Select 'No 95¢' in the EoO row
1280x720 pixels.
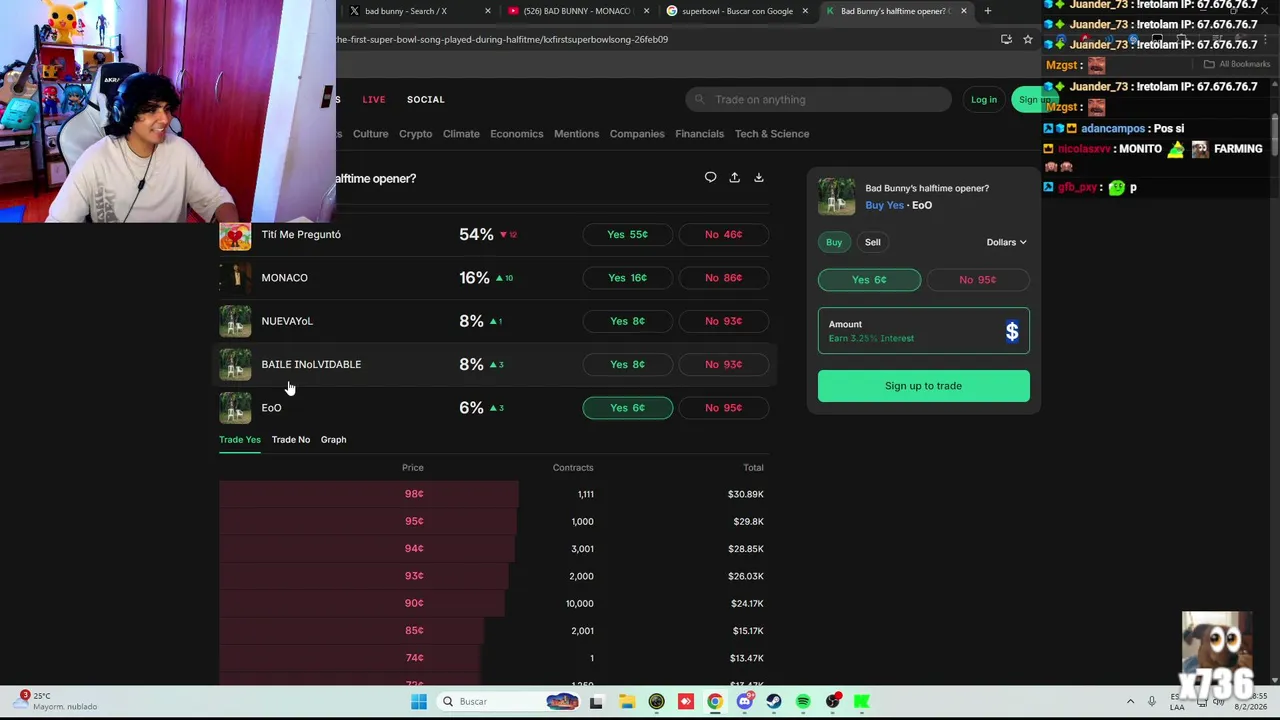click(723, 407)
